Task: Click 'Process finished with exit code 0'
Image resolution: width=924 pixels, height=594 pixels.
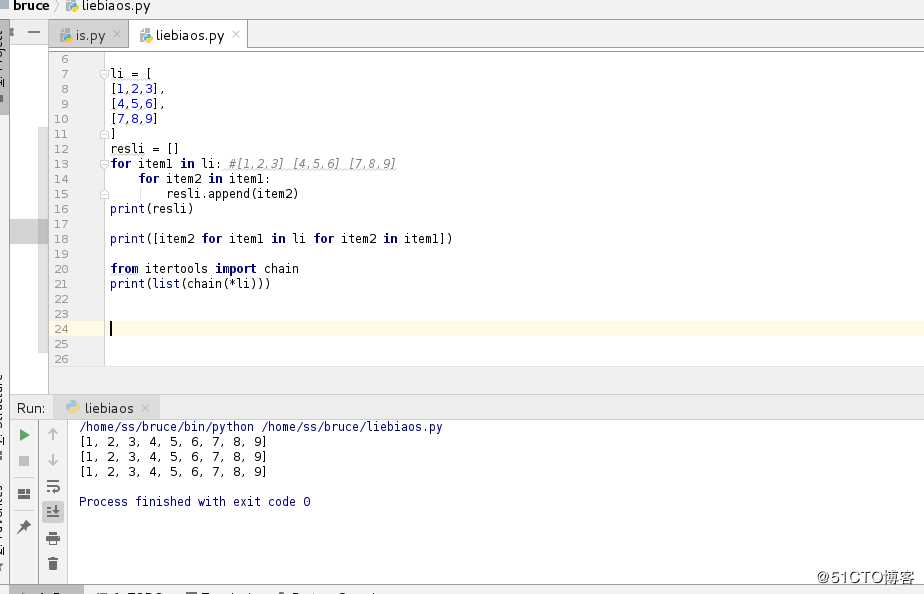Action: tap(194, 501)
